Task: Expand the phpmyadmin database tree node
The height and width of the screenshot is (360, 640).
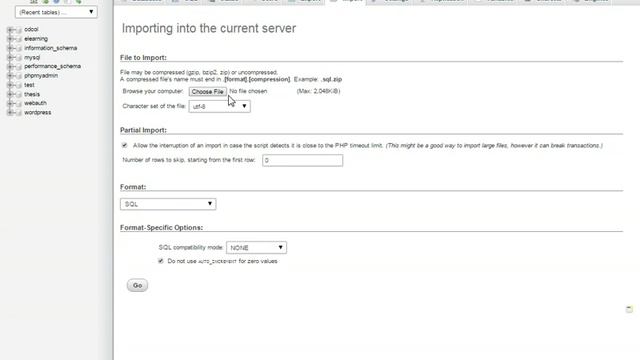Action: [x=10, y=76]
